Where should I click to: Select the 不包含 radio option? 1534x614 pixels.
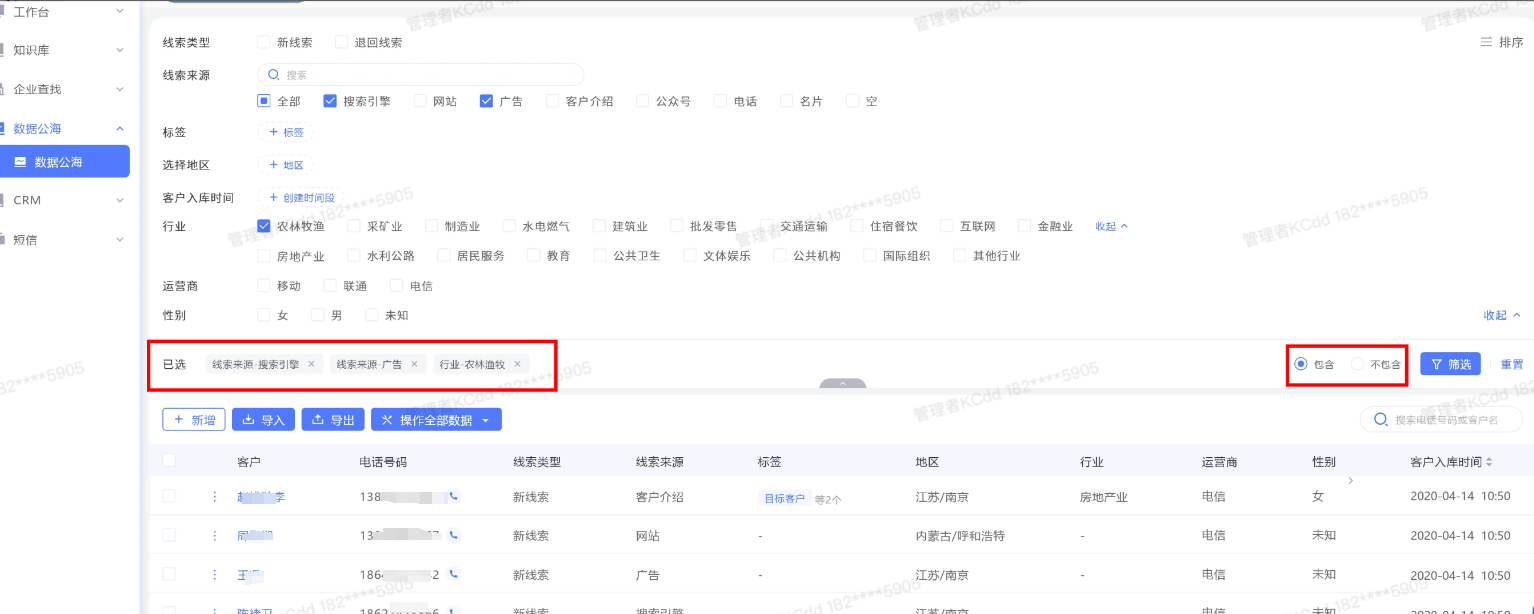pyautogui.click(x=1357, y=364)
